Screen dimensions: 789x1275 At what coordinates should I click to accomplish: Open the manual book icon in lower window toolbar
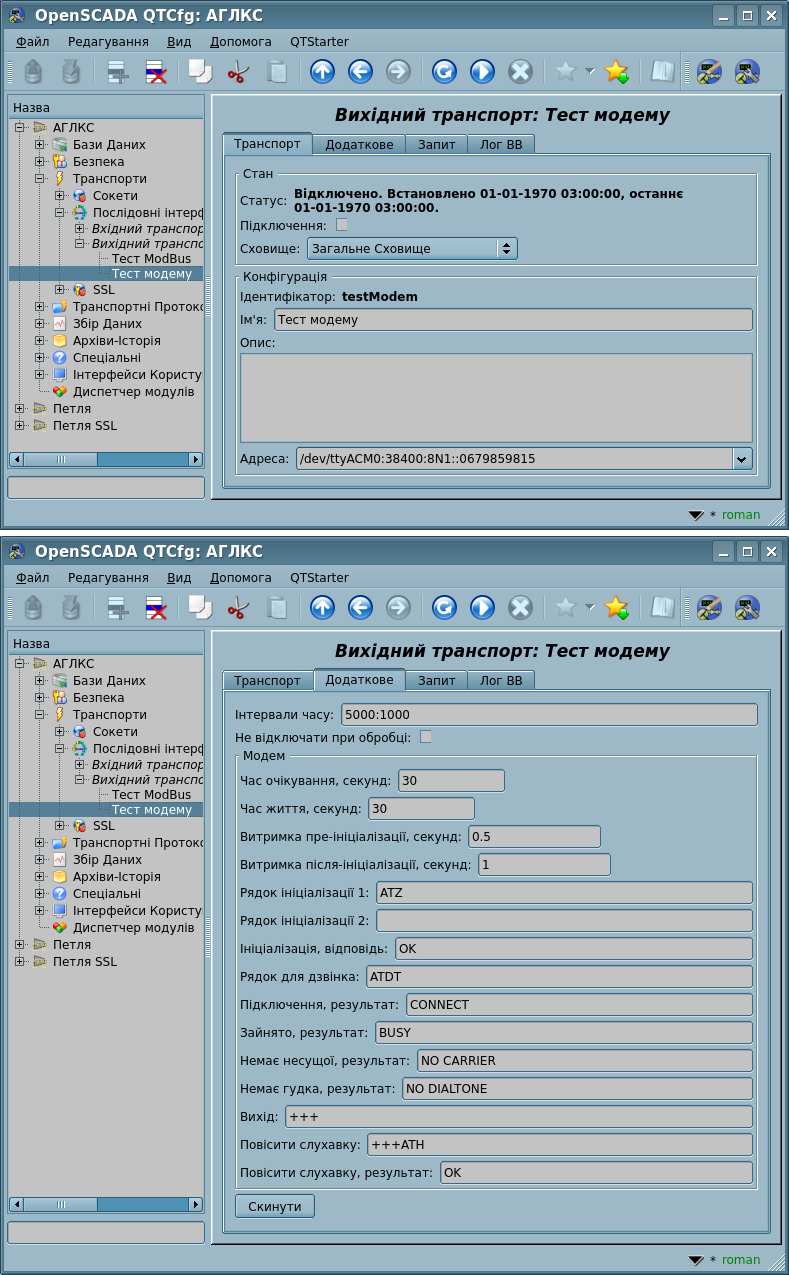point(662,607)
